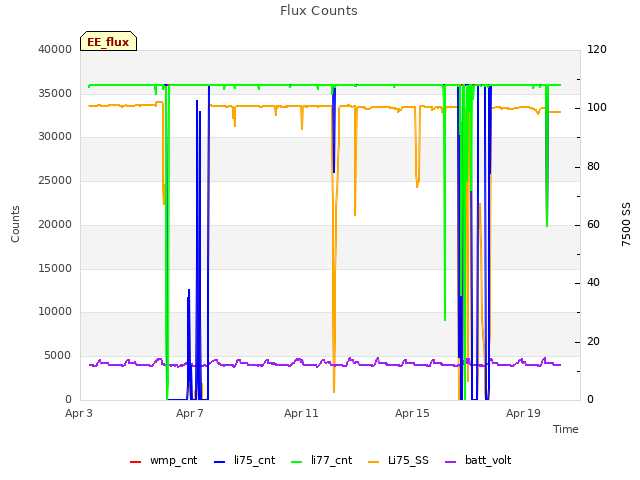
Task: Click the 80 right axis value
Action: (x=593, y=167)
